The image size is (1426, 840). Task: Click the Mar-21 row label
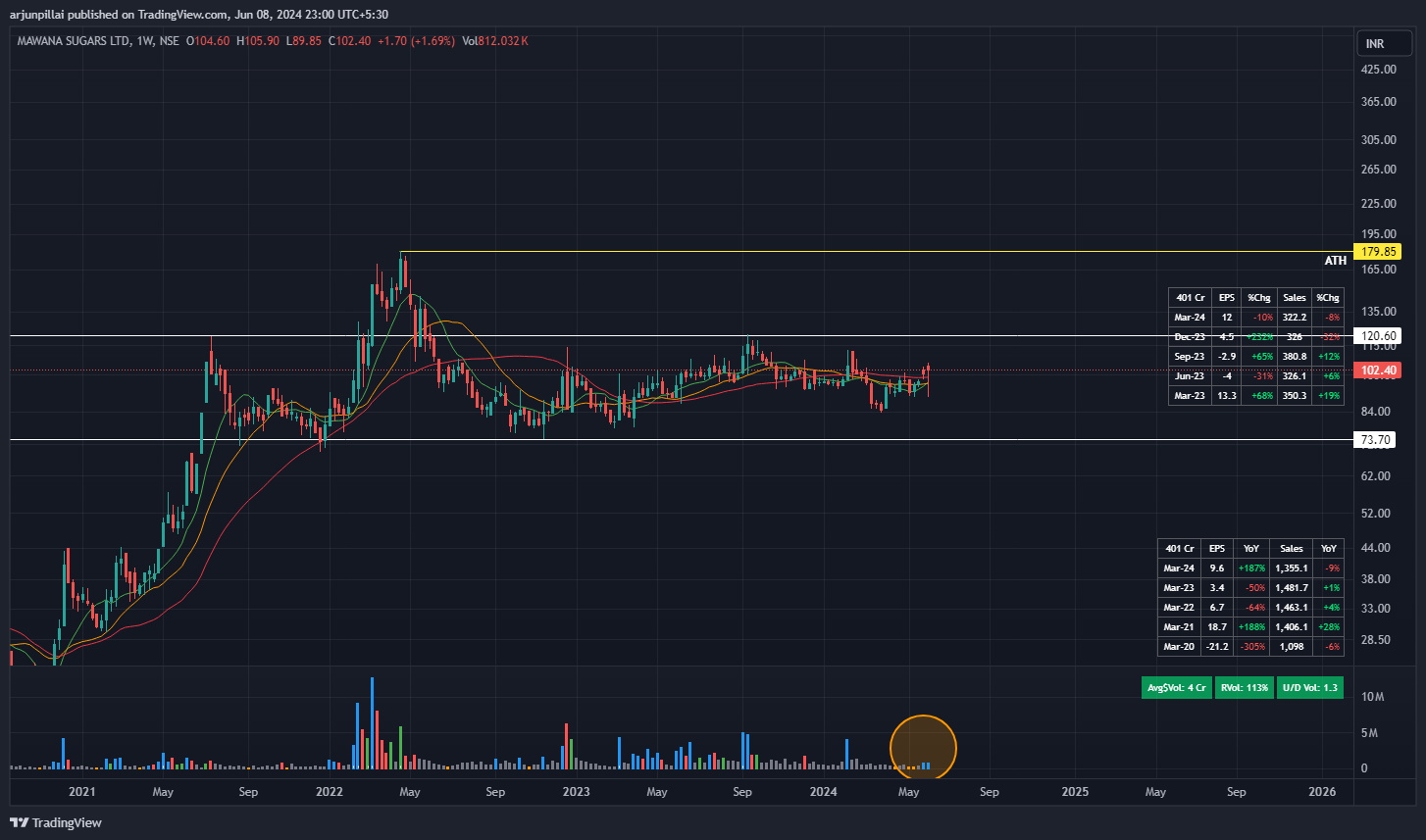click(x=1179, y=627)
